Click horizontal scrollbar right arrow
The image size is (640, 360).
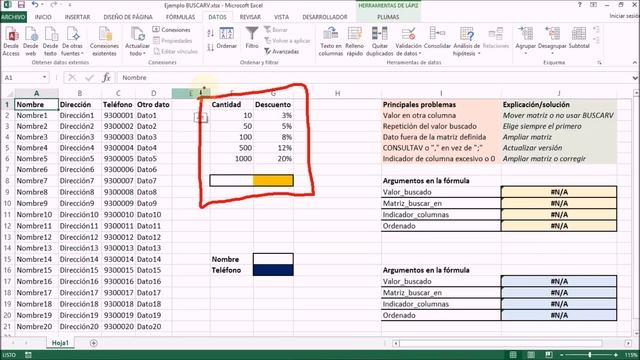(x=629, y=343)
